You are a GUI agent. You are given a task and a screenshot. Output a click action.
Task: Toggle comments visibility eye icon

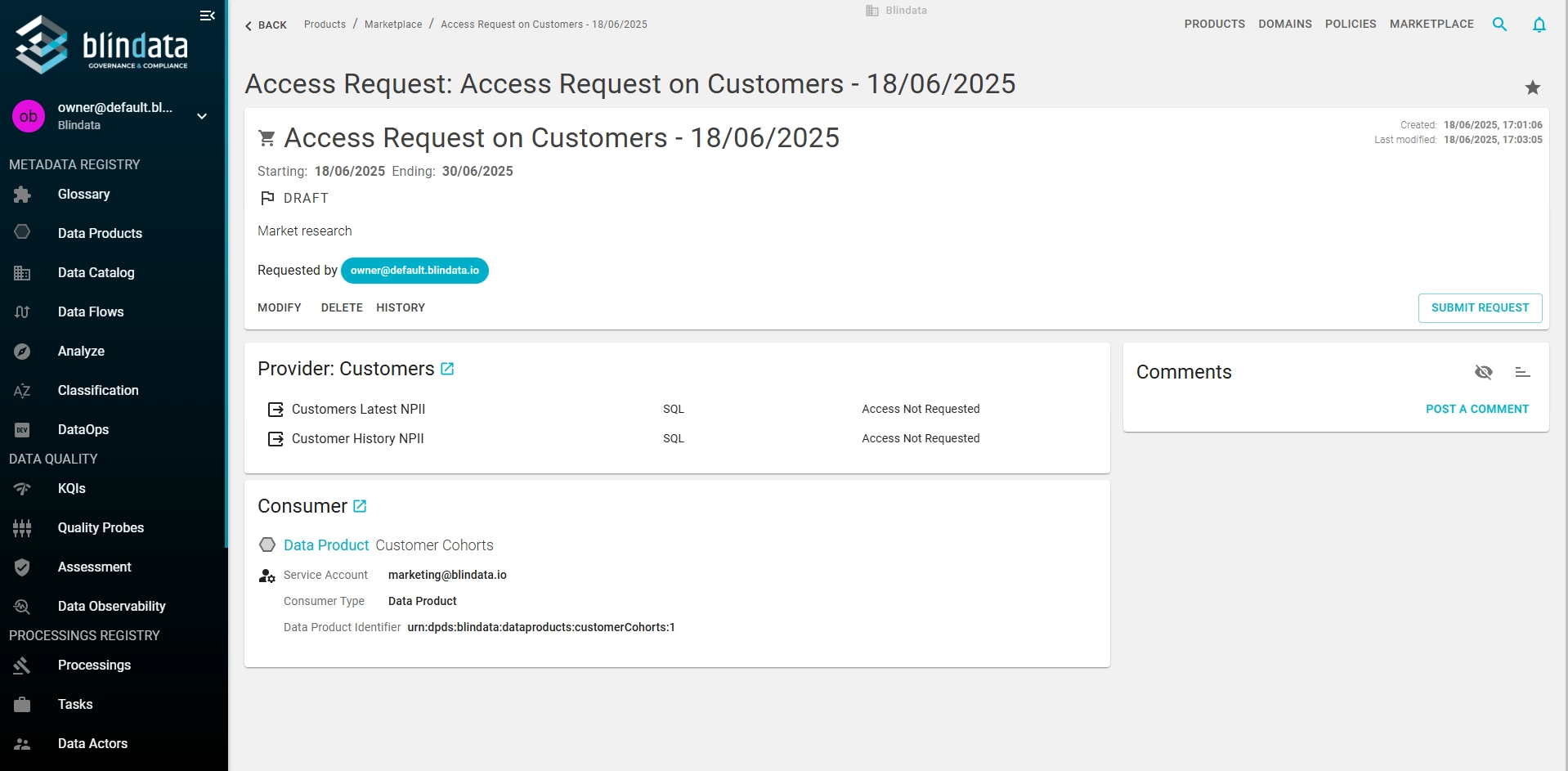pos(1483,372)
